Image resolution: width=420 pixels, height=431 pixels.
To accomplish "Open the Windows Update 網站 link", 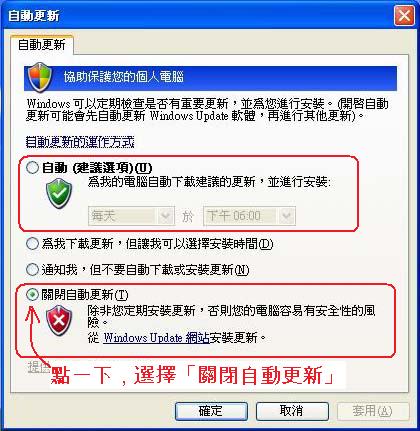I will pyautogui.click(x=156, y=338).
